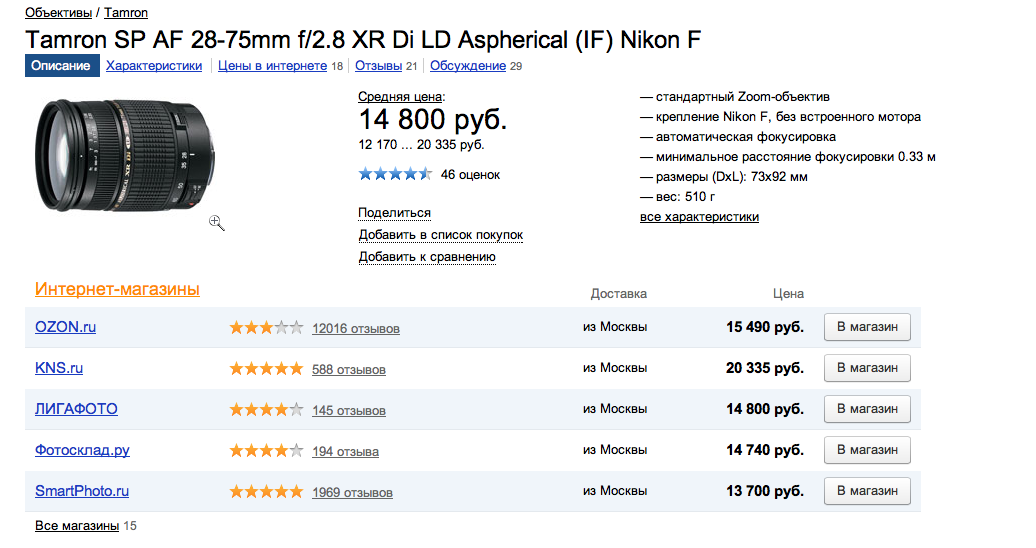Switch to the Характеристики tab
The width and height of the screenshot is (1036, 548).
tap(154, 65)
